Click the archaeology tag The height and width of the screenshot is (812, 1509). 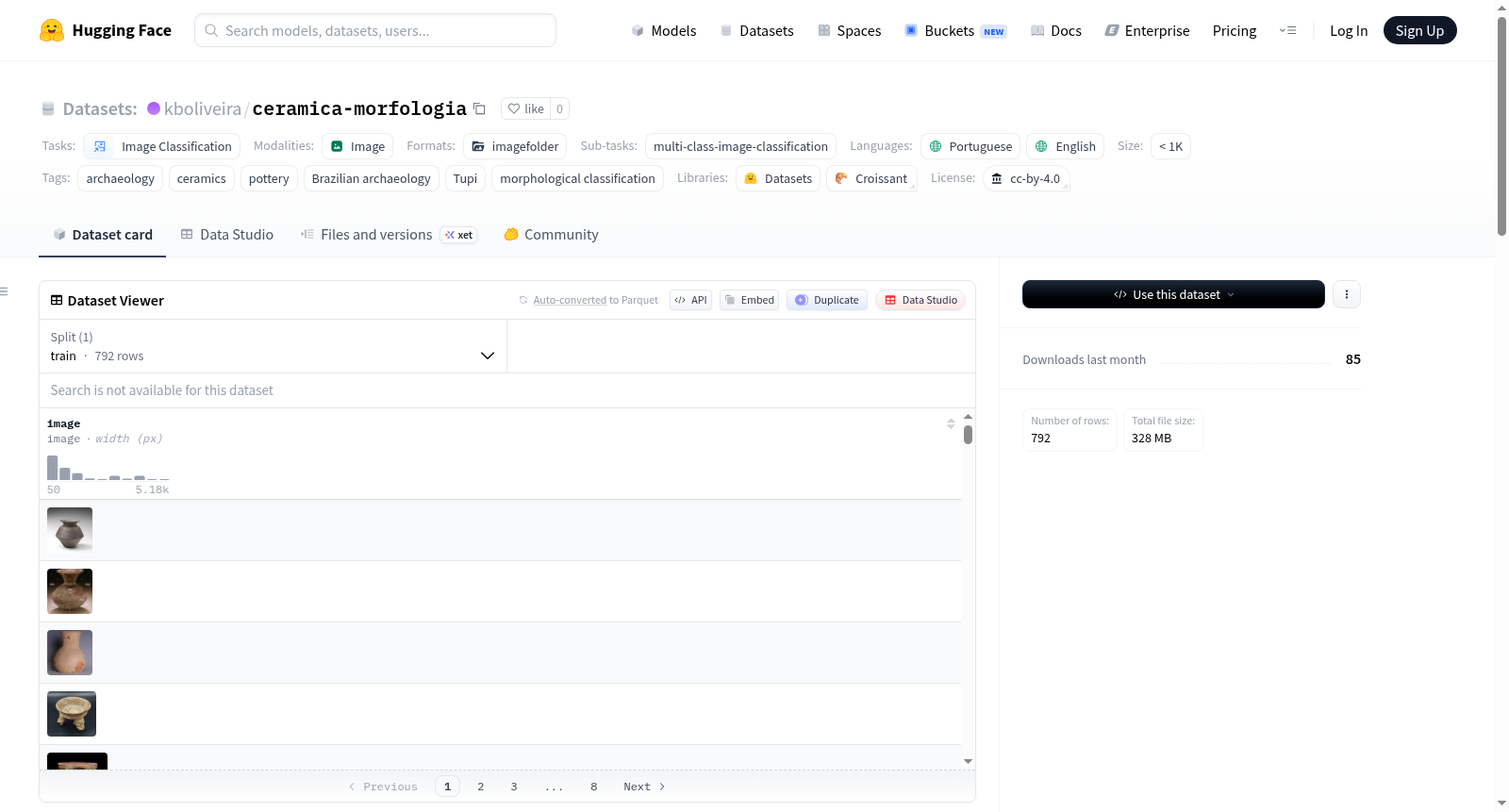[121, 178]
